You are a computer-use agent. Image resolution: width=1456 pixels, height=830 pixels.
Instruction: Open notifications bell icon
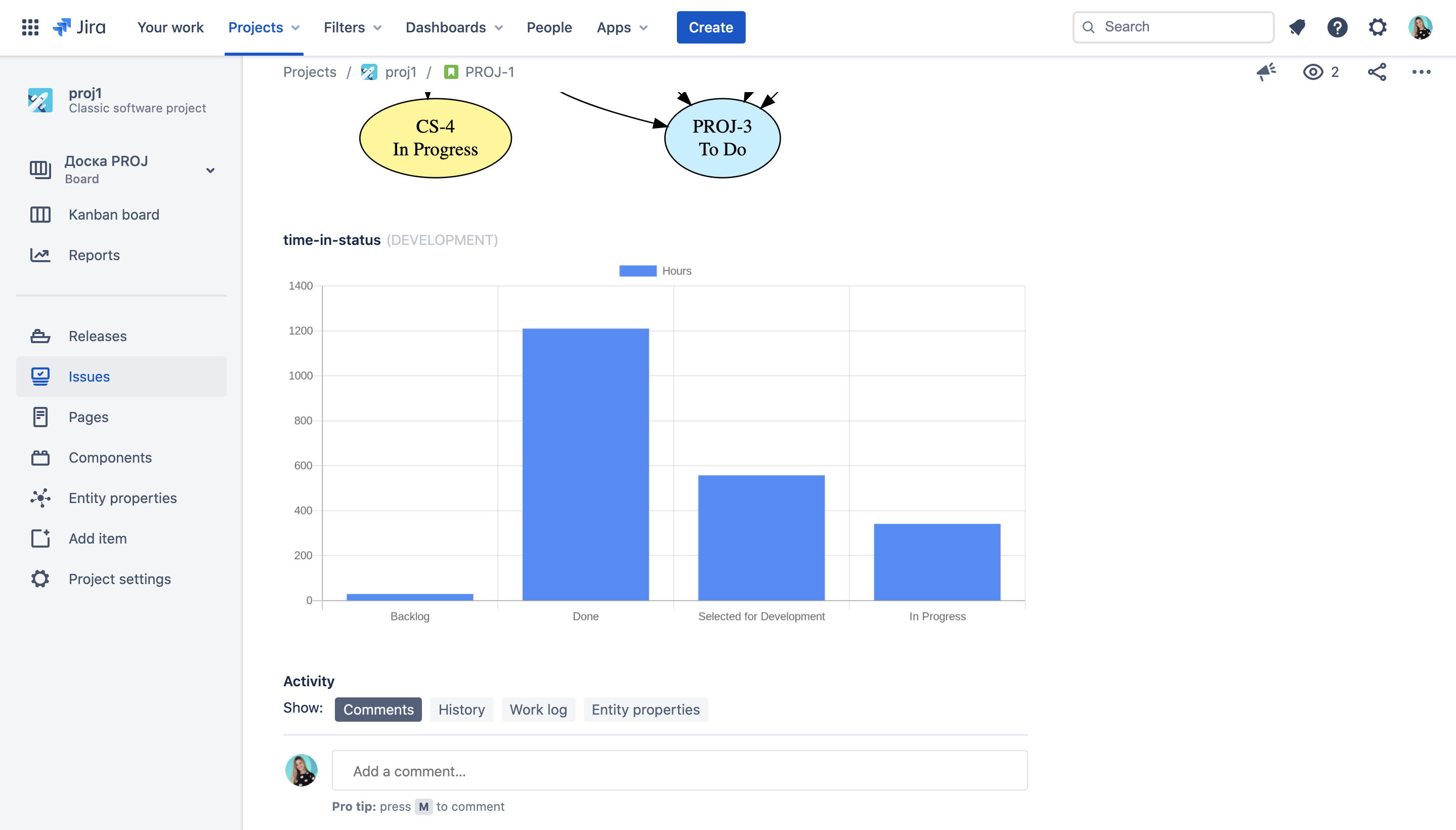coord(1297,27)
